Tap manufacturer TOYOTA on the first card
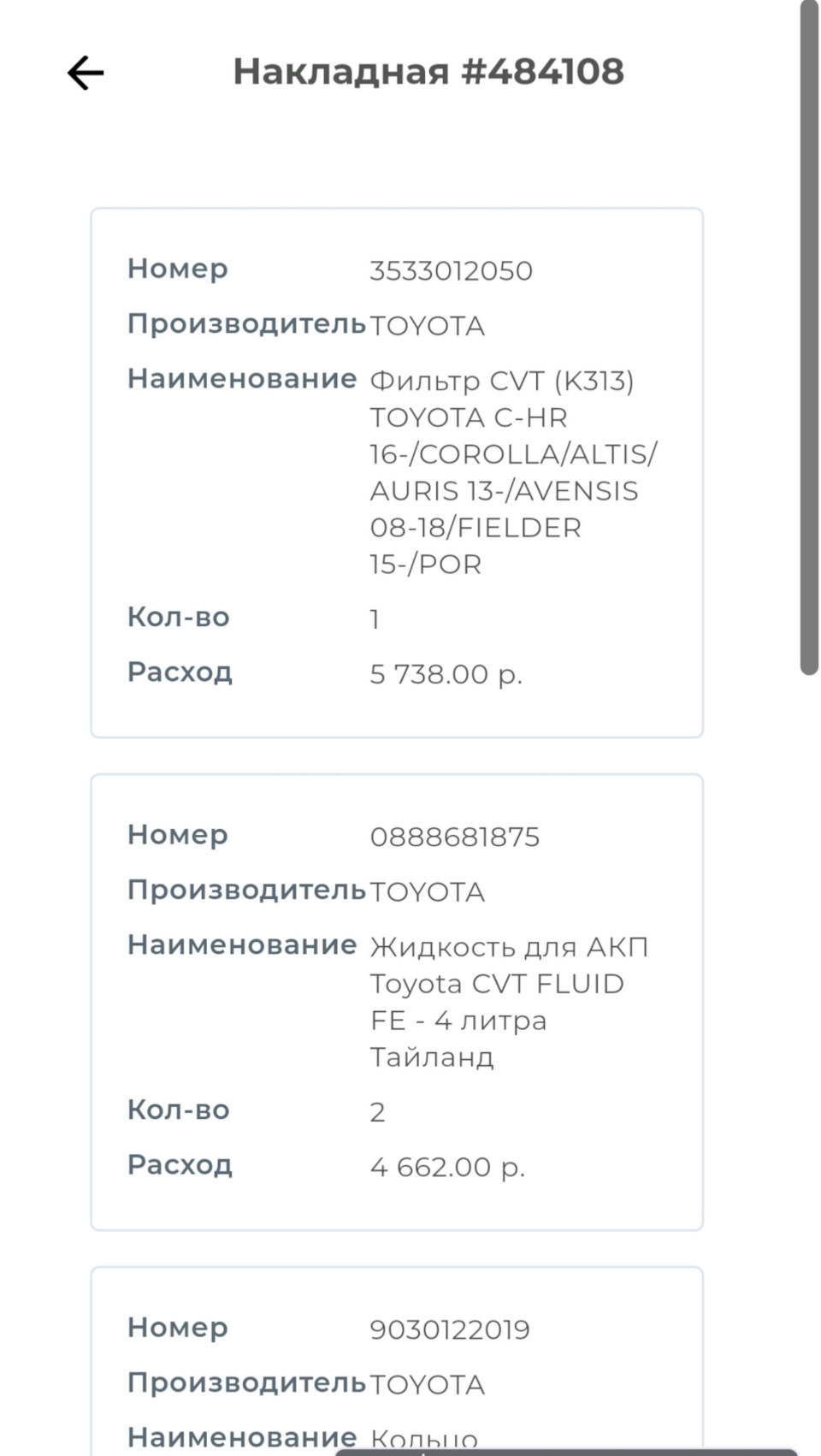The image size is (821, 1456). point(428,325)
